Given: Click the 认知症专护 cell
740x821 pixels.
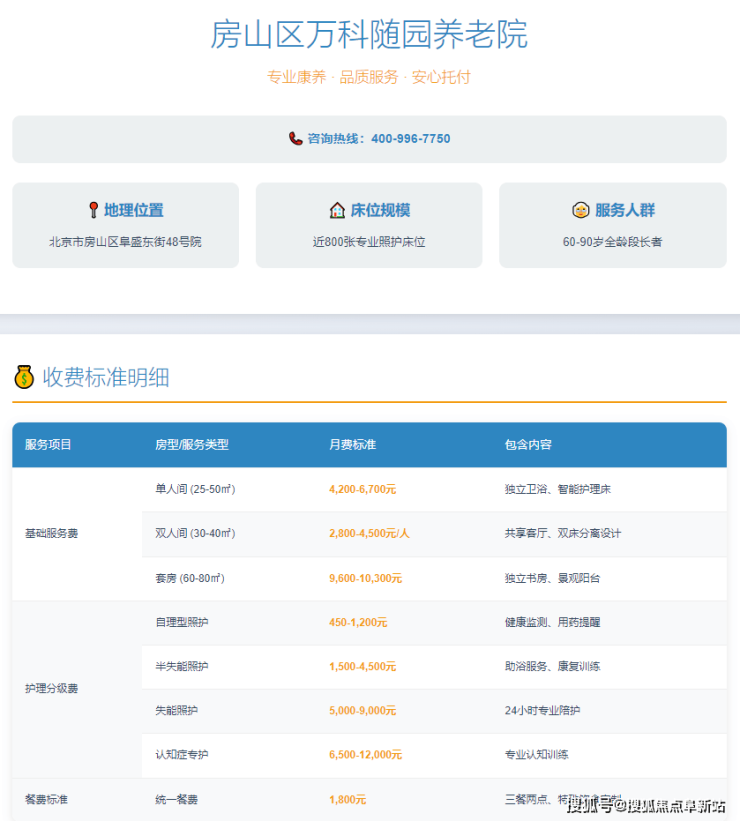Looking at the screenshot, I should pyautogui.click(x=182, y=755).
